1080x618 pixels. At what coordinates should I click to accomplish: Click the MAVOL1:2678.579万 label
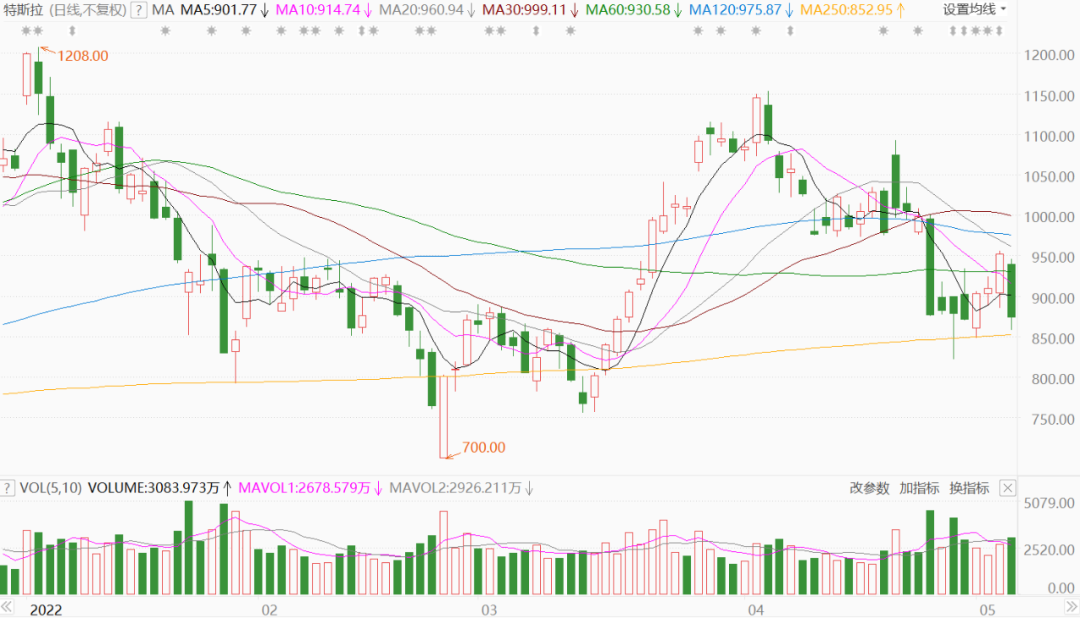click(x=310, y=488)
